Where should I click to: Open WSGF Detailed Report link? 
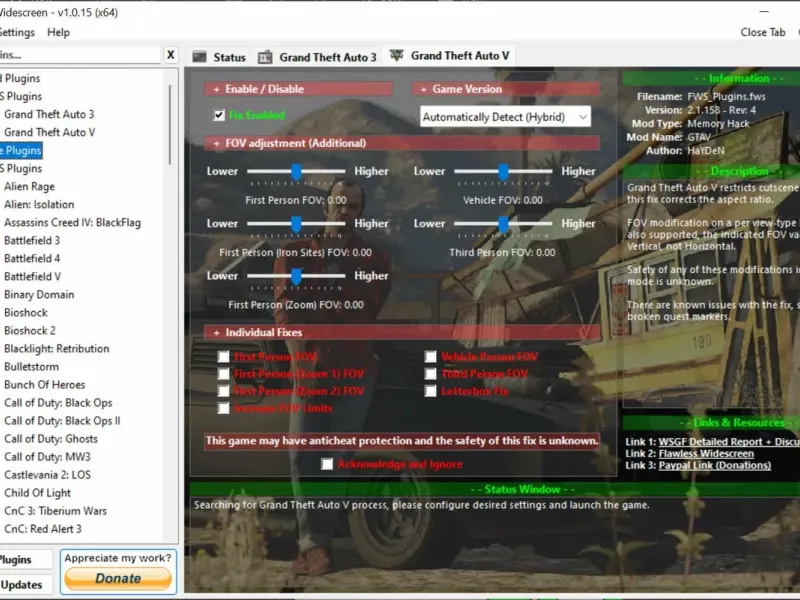(729, 442)
